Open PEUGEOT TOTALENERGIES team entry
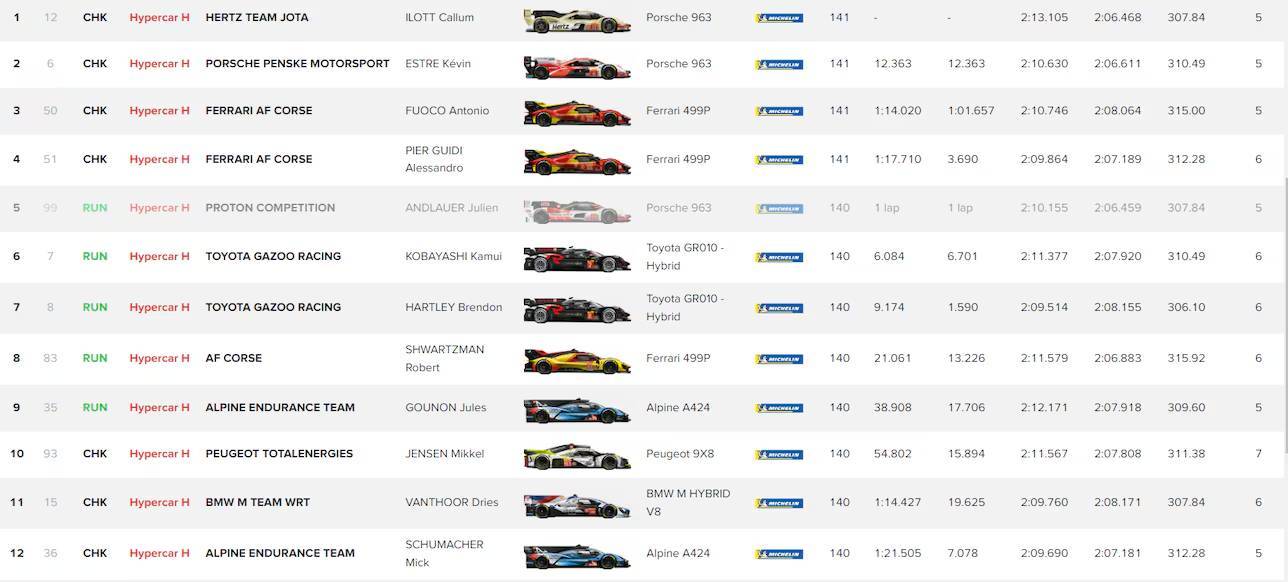The height and width of the screenshot is (582, 1288). click(279, 454)
